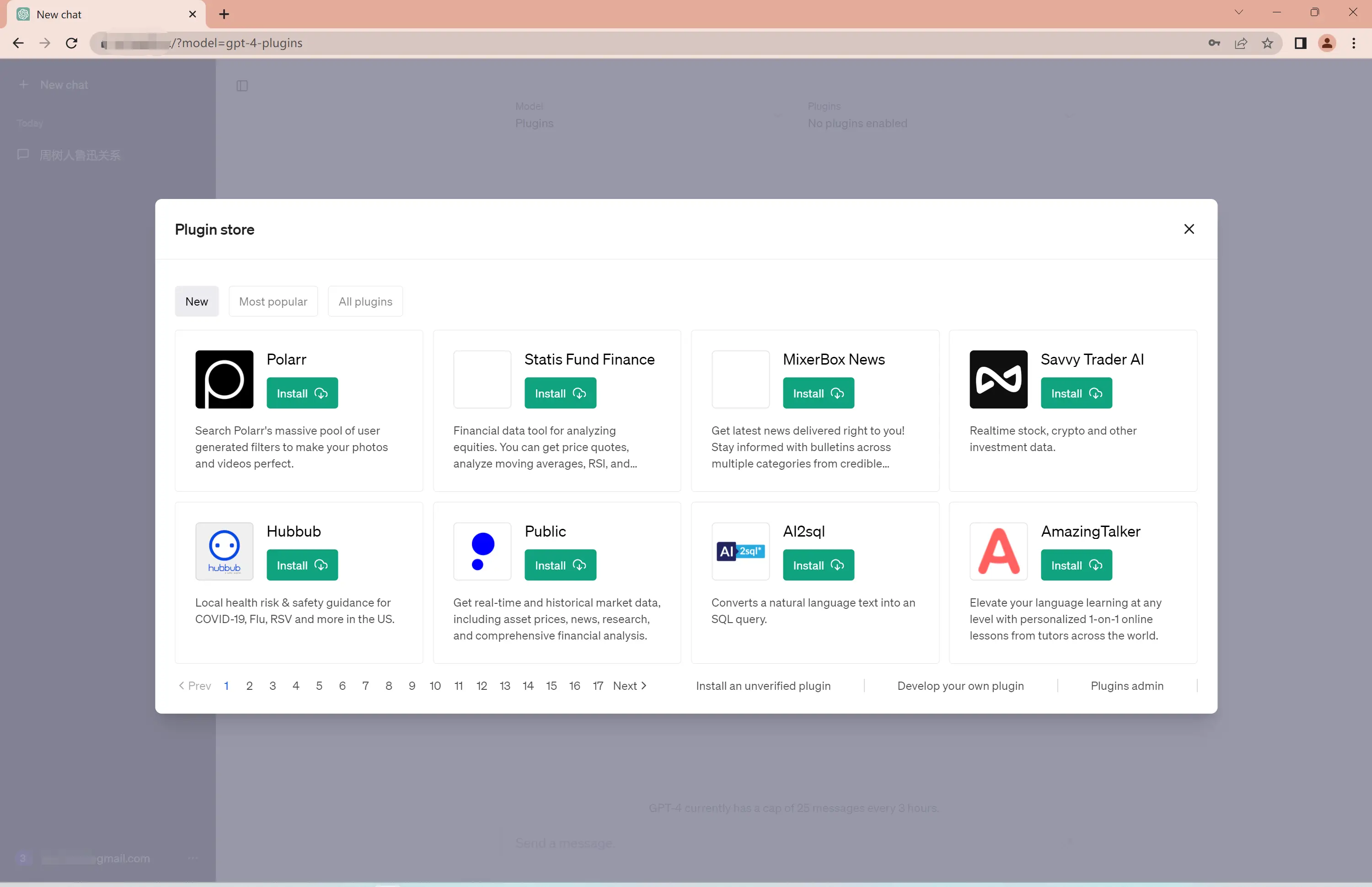Click the Savvy Trader AI logo
1372x887 pixels.
pyautogui.click(x=998, y=379)
